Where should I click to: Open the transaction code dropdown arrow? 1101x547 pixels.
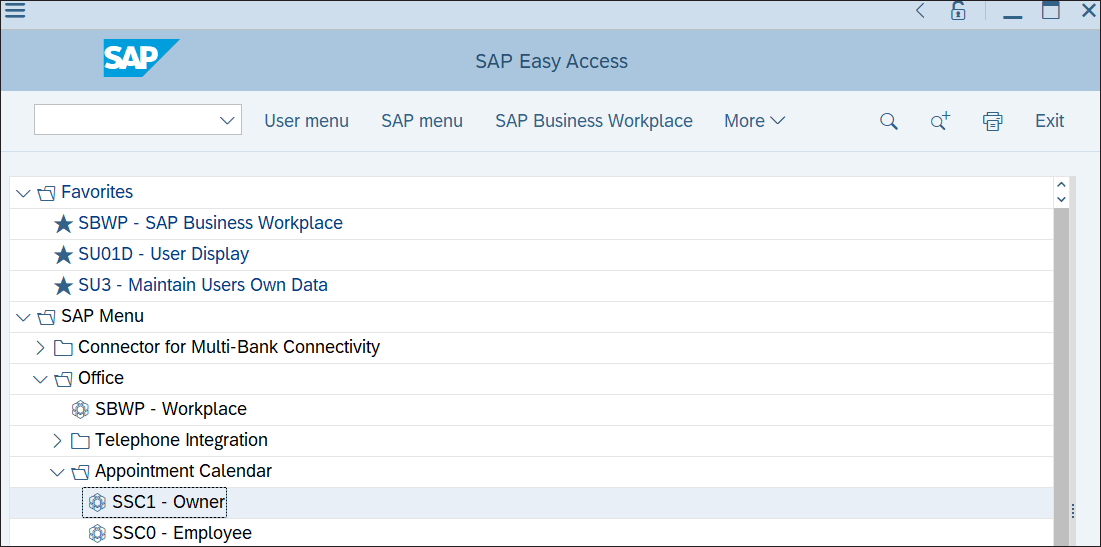pyautogui.click(x=227, y=120)
